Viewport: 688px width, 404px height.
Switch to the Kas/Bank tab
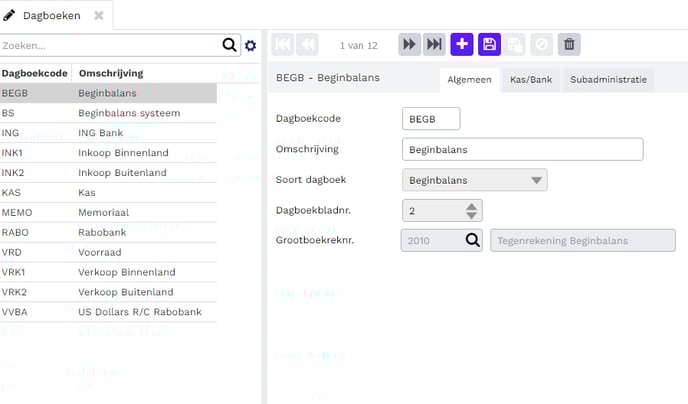pyautogui.click(x=531, y=80)
